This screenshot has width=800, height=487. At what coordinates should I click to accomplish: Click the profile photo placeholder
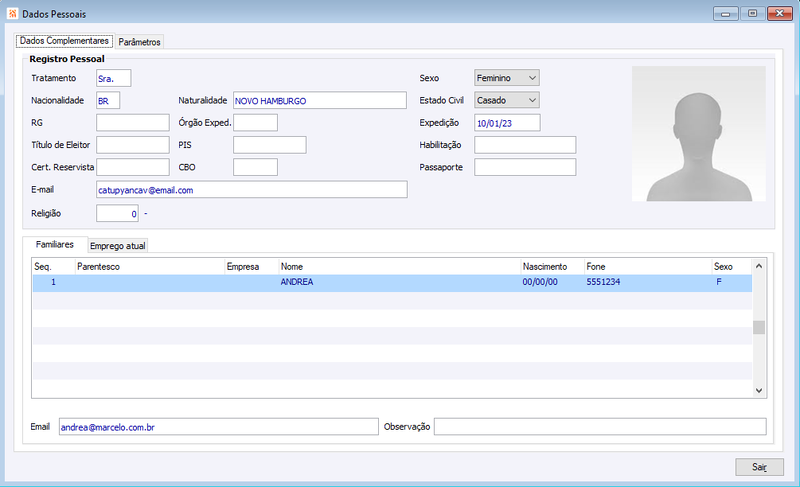698,134
